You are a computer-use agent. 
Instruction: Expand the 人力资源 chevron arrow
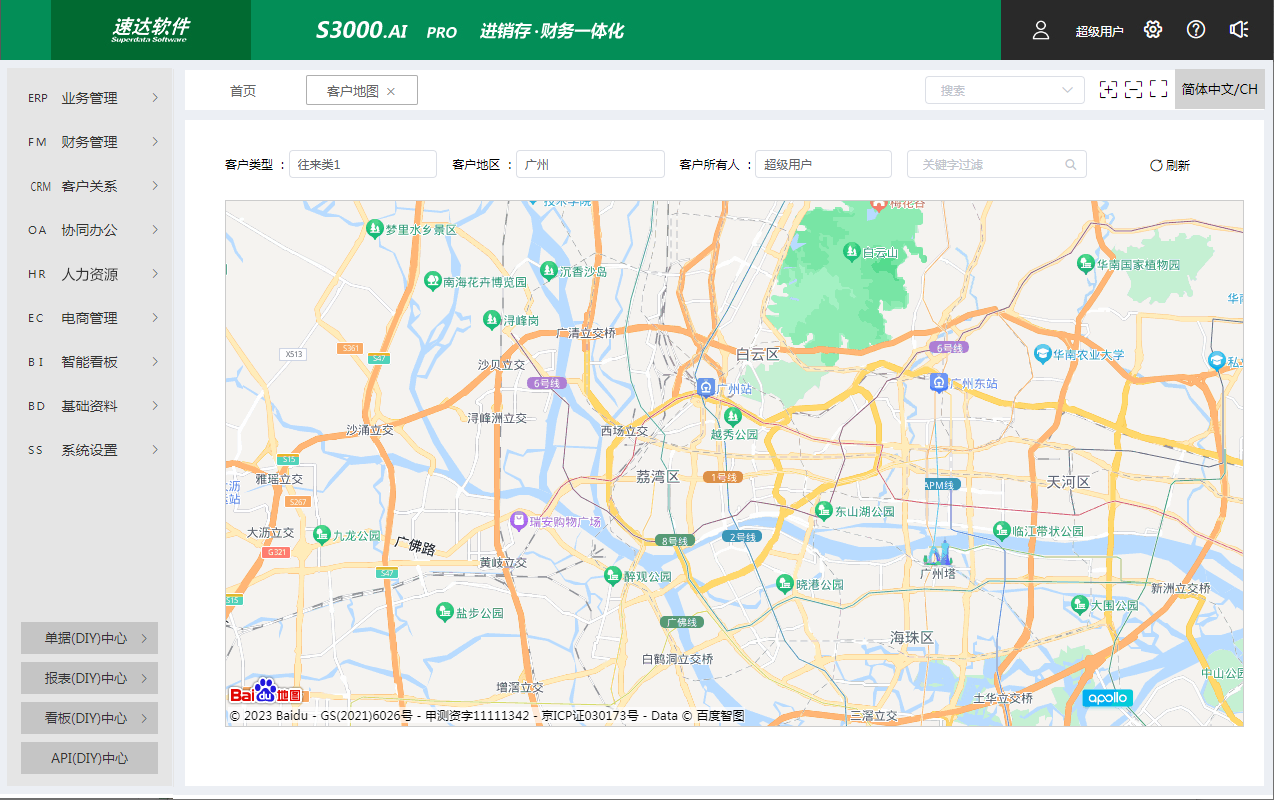click(155, 273)
